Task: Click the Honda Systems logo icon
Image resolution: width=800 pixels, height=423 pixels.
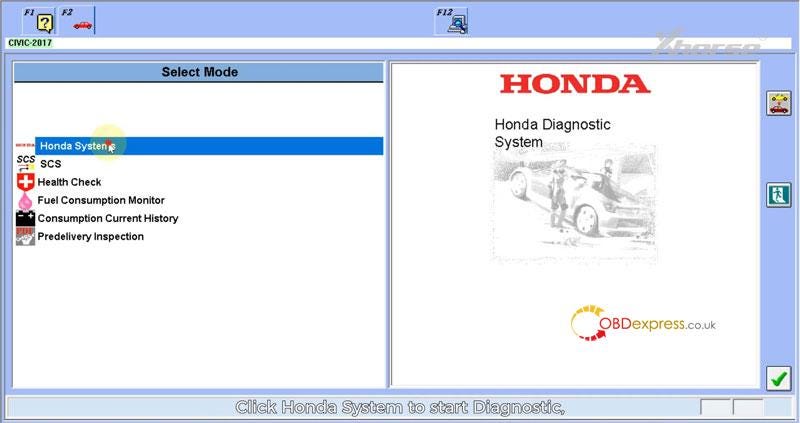Action: (25, 145)
